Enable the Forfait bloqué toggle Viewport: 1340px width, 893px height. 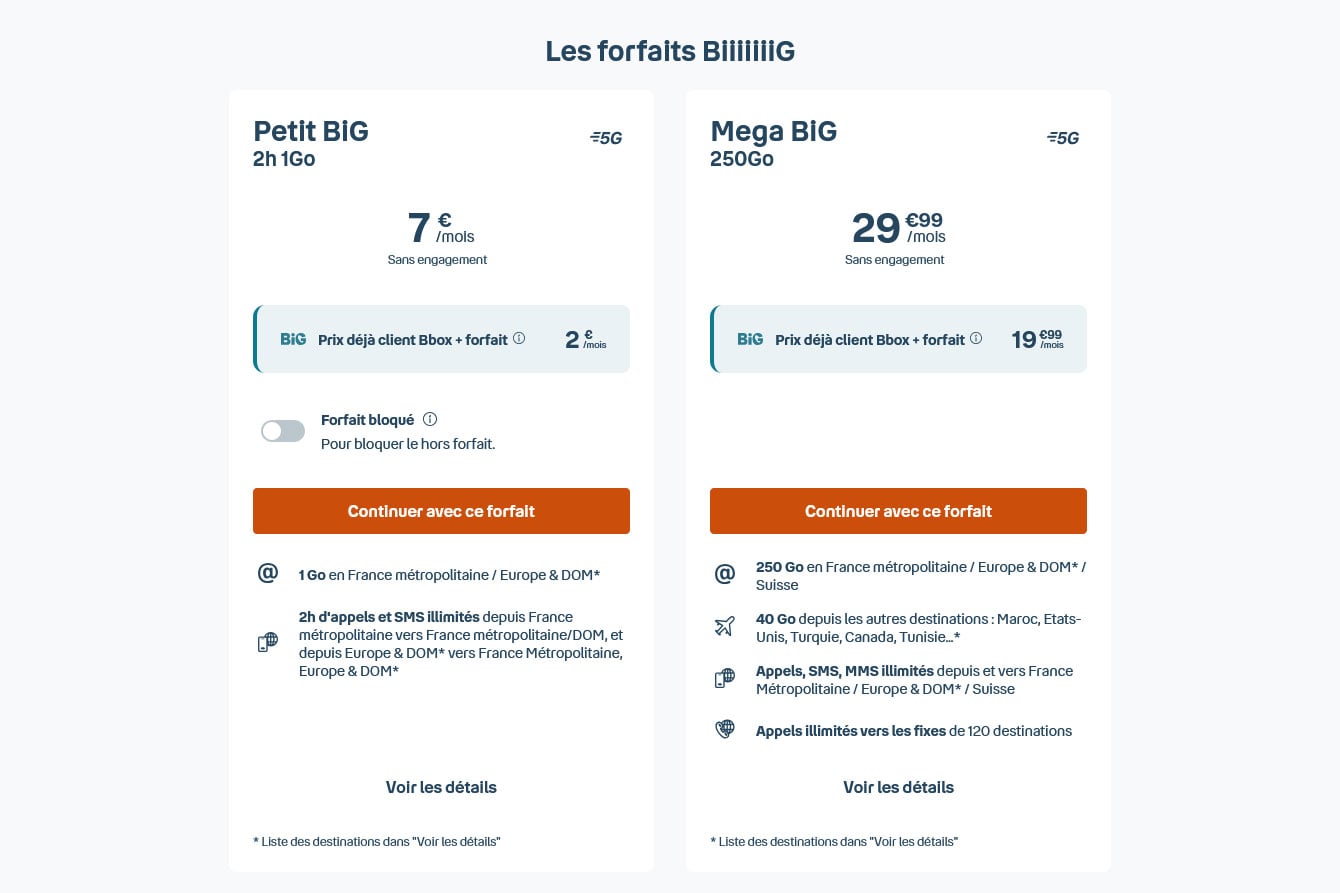pos(283,430)
